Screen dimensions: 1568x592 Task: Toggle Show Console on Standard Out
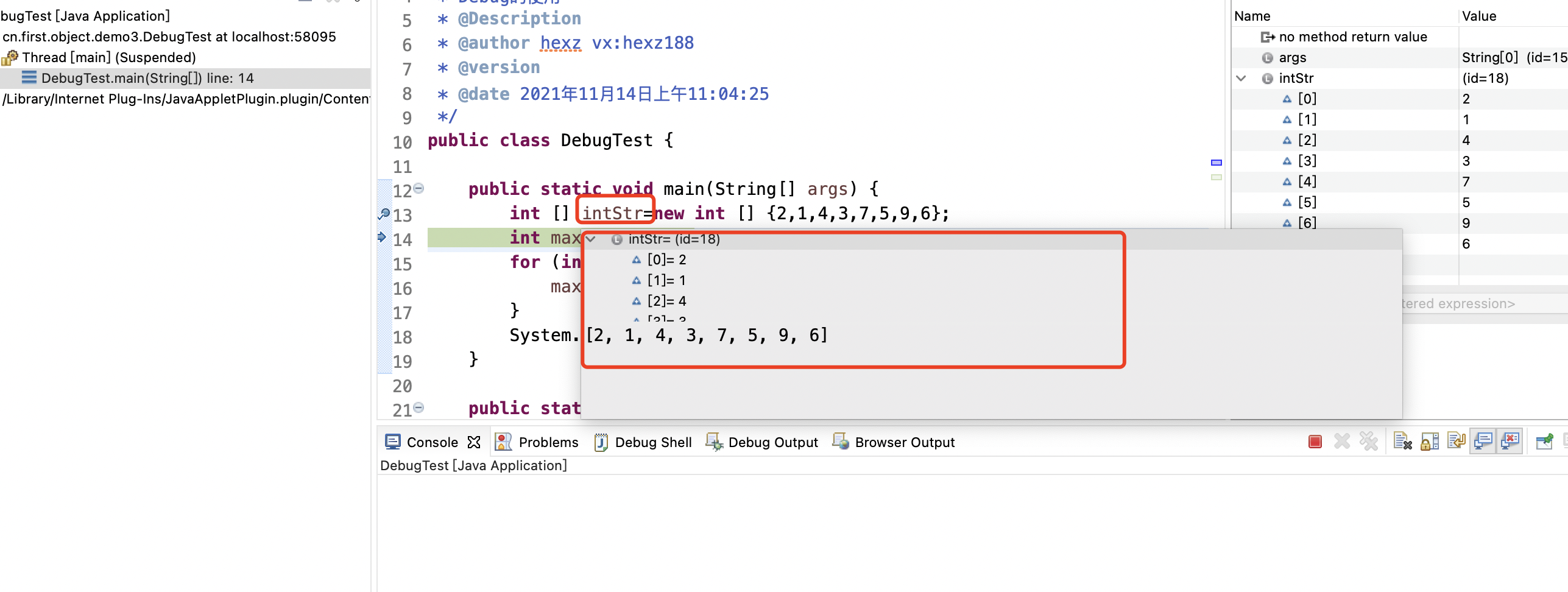[1483, 442]
